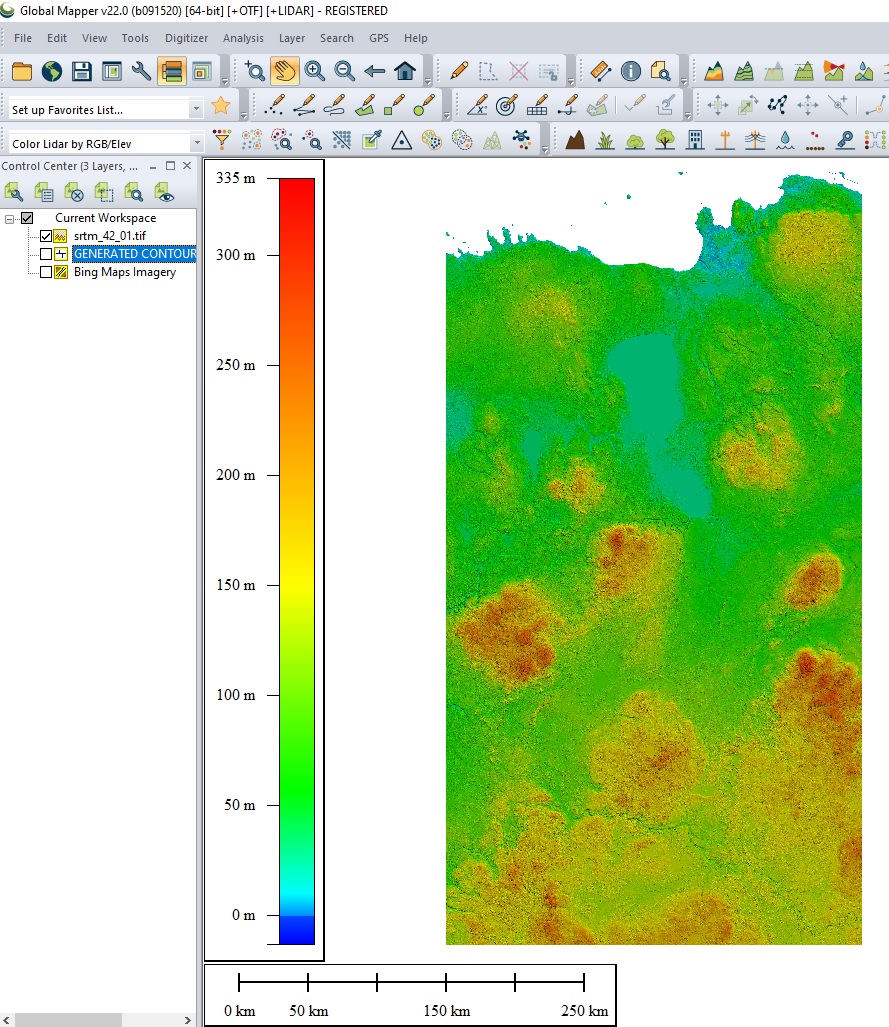
Task: Click the Zoom In magnifier icon
Action: point(315,71)
